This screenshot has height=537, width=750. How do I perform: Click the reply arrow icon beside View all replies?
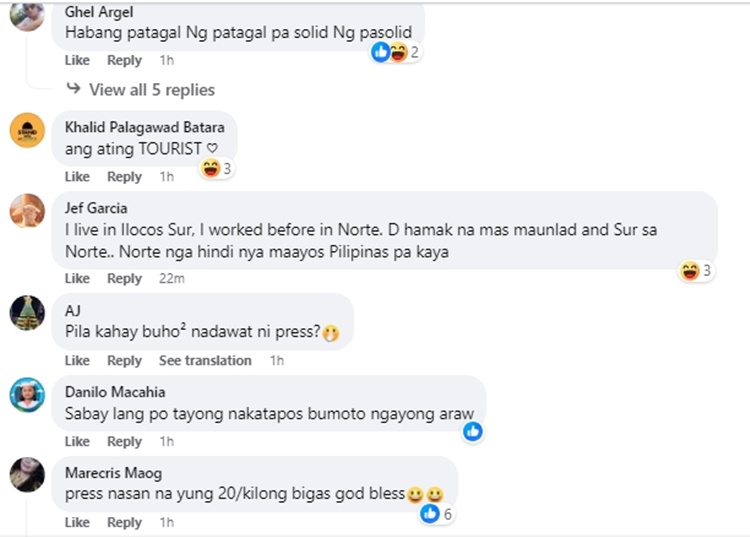73,88
